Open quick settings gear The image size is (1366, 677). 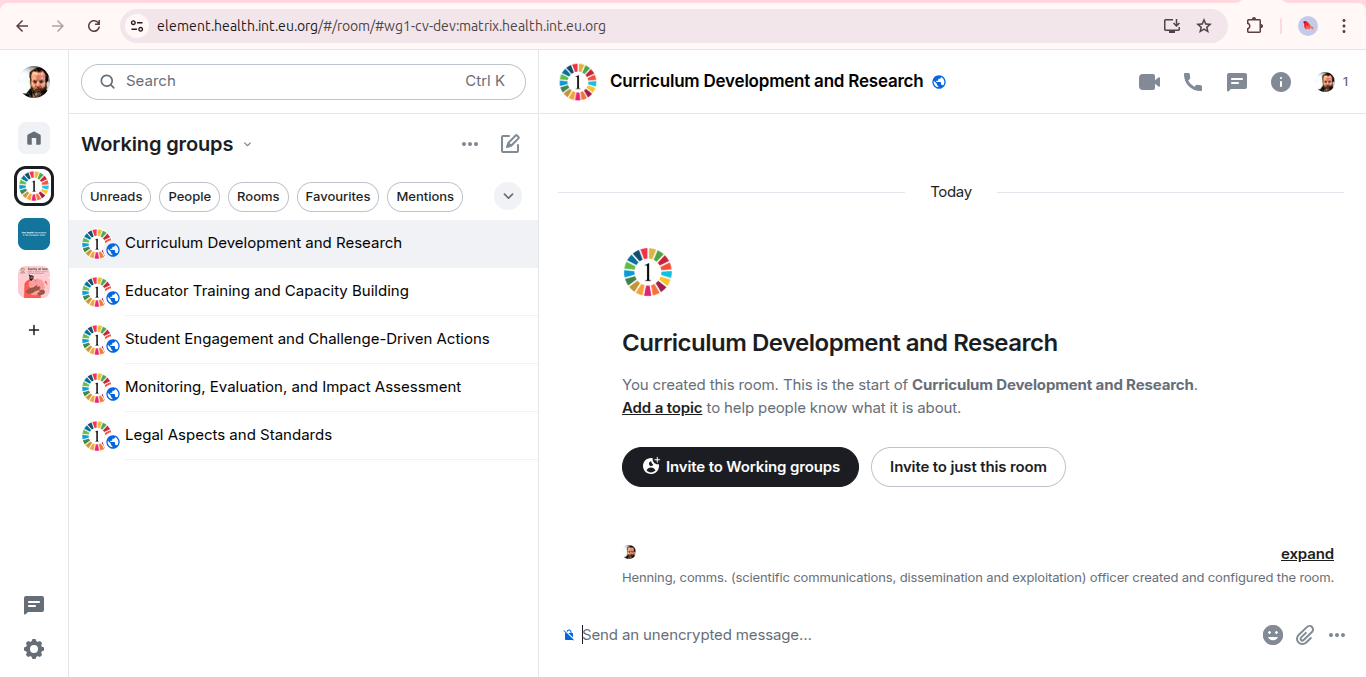click(34, 649)
